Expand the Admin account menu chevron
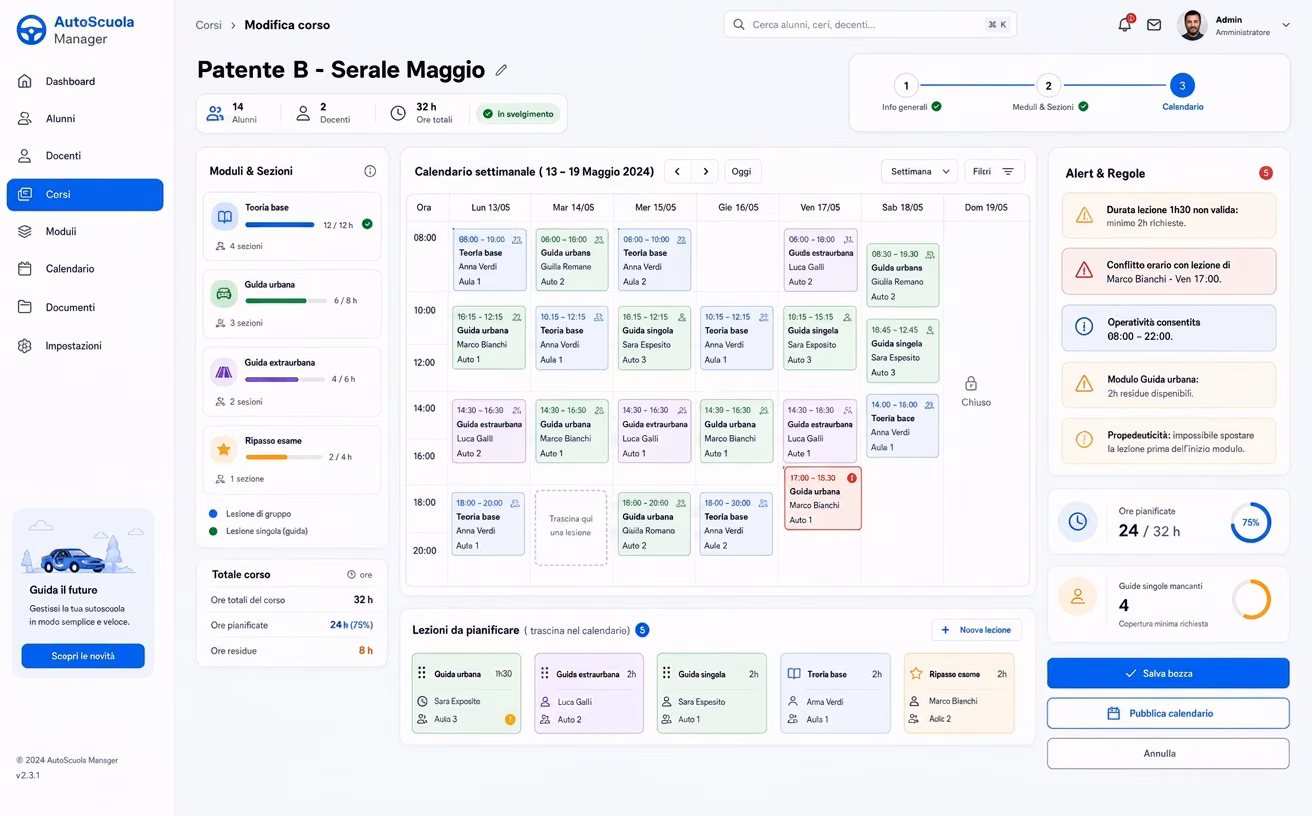 [x=1286, y=25]
